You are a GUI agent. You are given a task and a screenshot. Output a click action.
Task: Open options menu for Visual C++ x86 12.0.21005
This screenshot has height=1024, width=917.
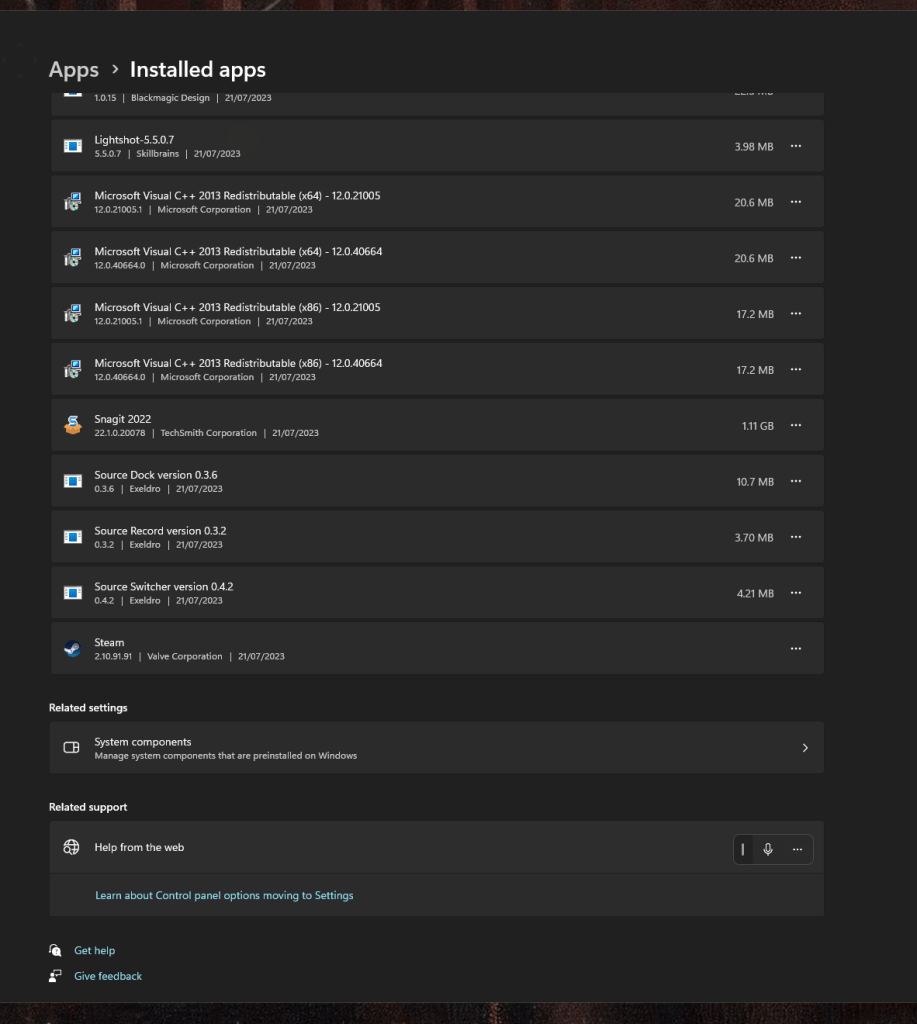point(796,313)
